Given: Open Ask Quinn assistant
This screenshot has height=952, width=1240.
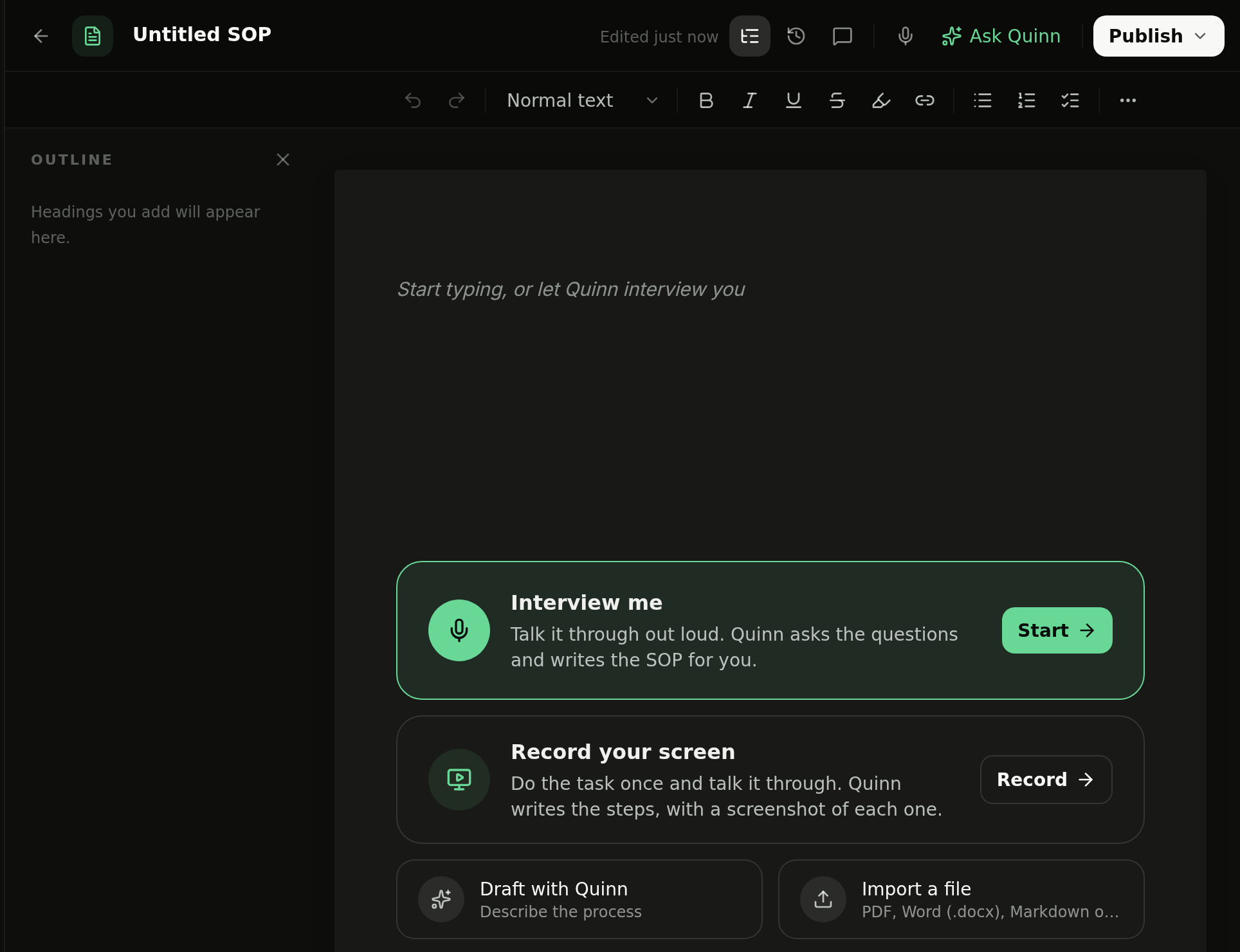Looking at the screenshot, I should tap(1001, 36).
